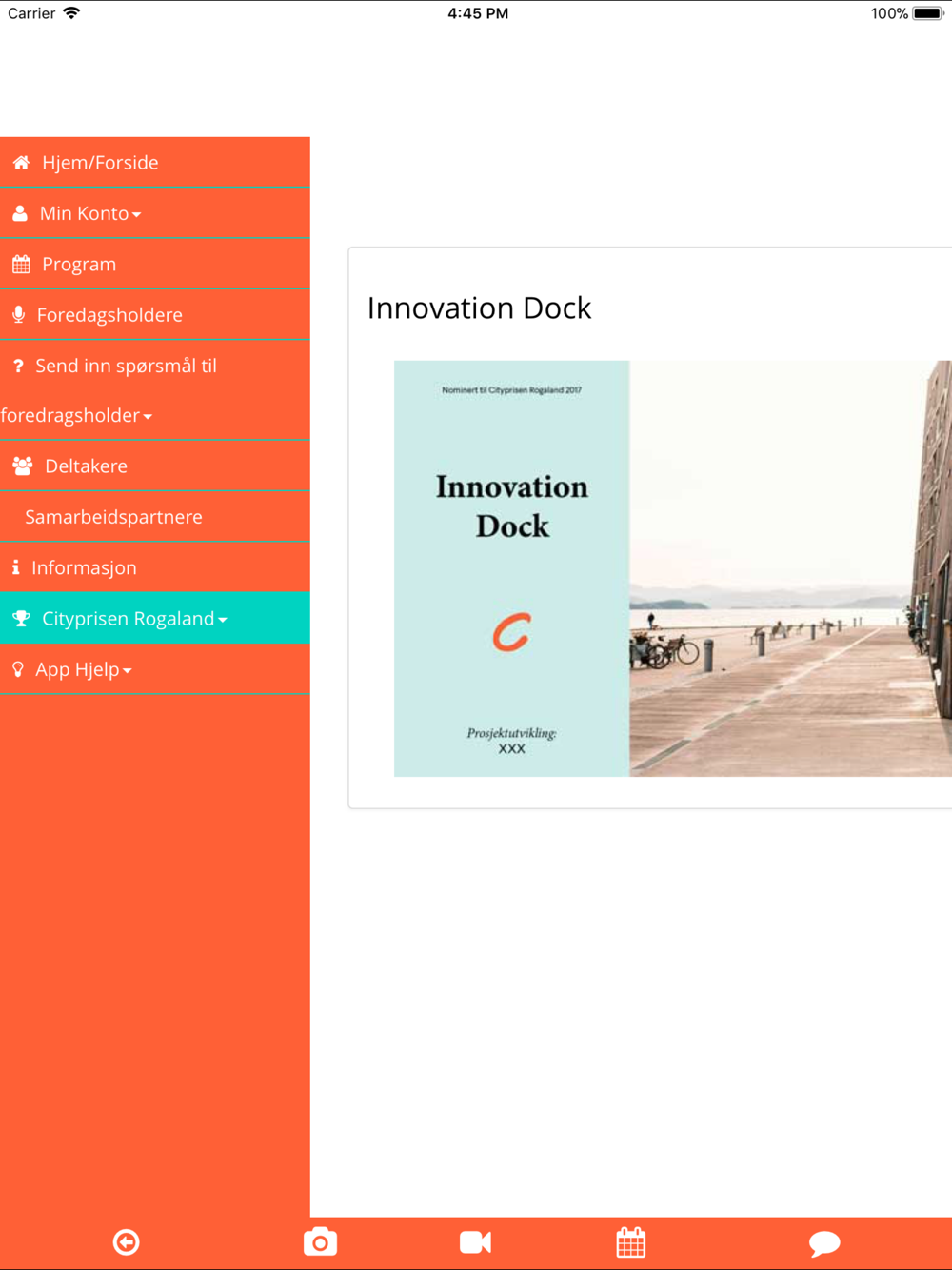Tap the info icon beside Informasjon

pyautogui.click(x=16, y=567)
